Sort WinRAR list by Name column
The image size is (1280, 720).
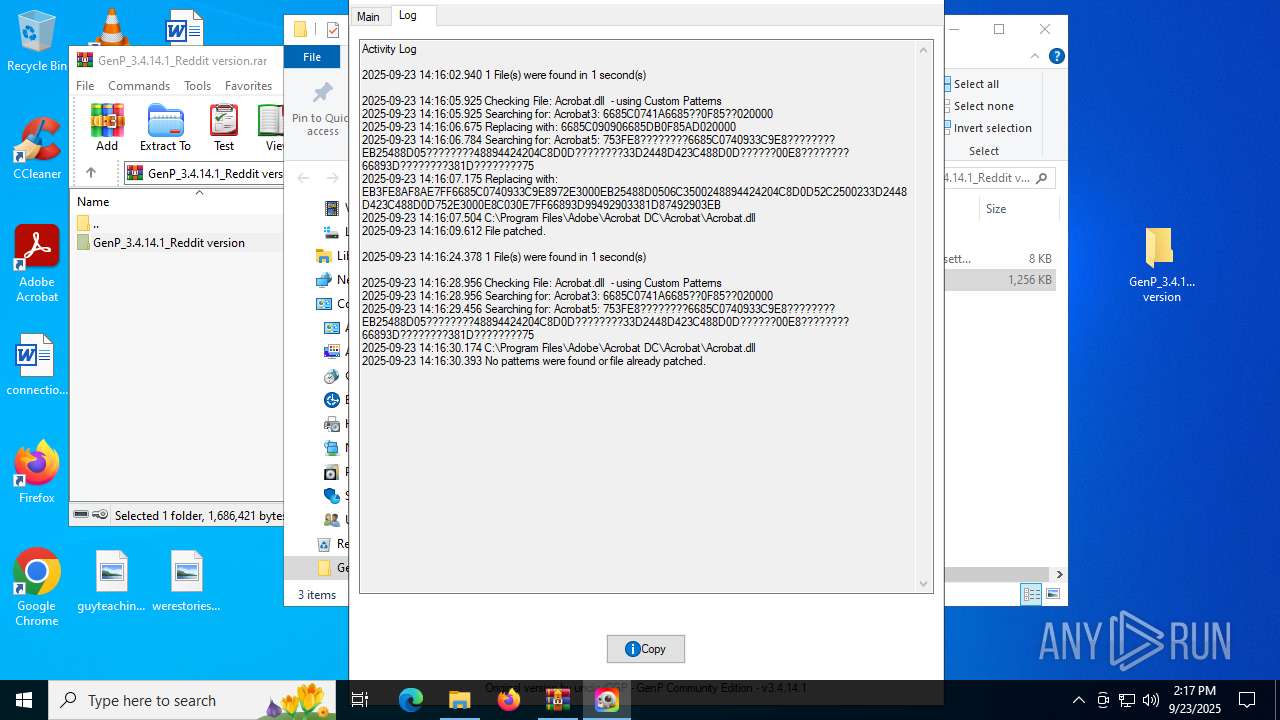(93, 202)
